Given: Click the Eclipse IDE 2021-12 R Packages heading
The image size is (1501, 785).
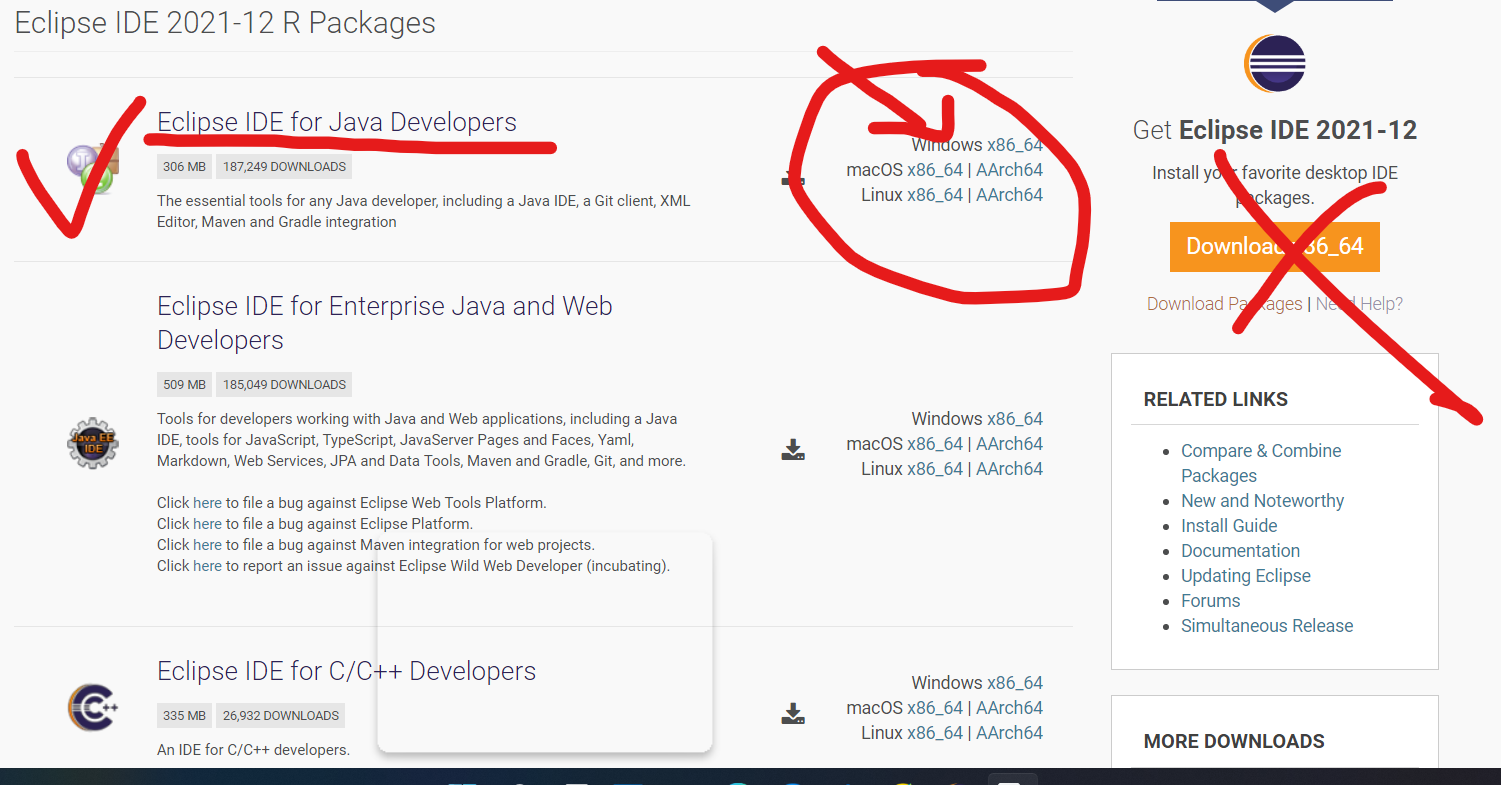Looking at the screenshot, I should click(x=225, y=23).
